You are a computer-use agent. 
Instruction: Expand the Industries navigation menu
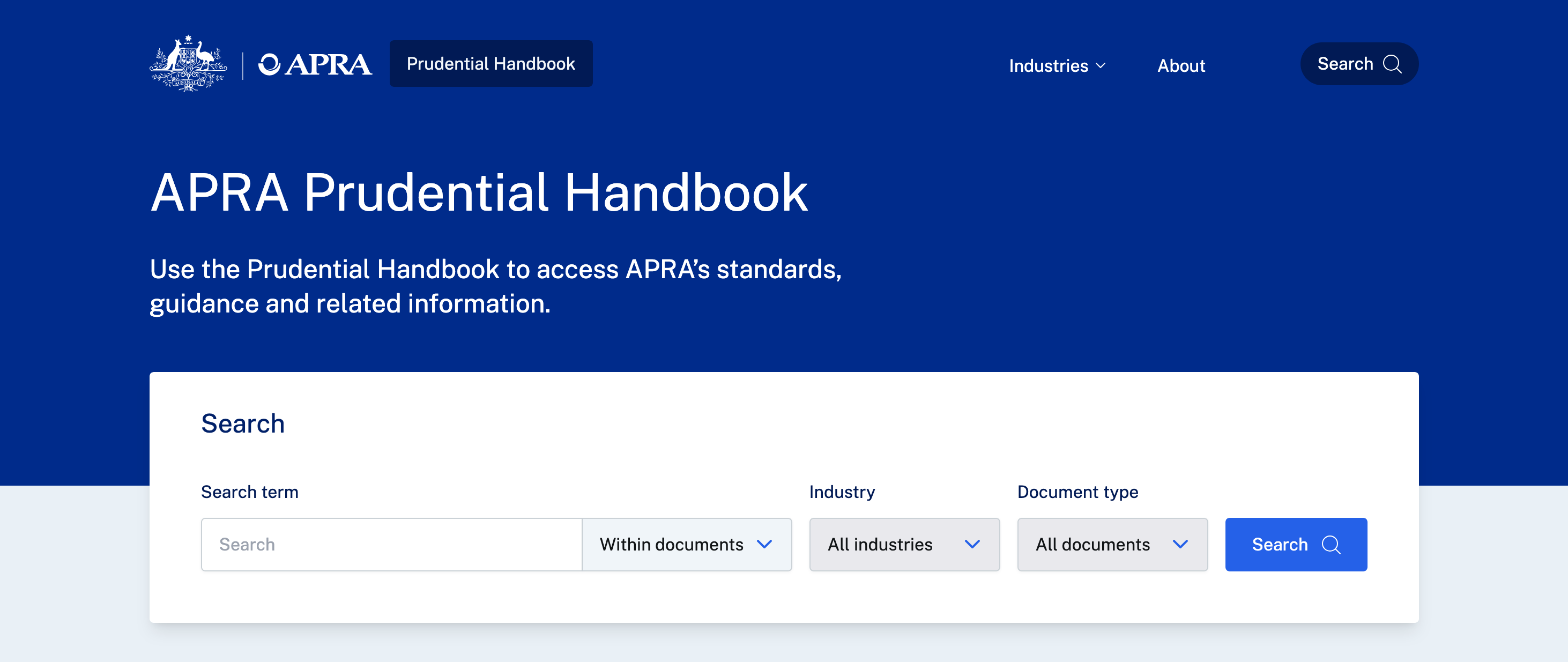pos(1057,65)
